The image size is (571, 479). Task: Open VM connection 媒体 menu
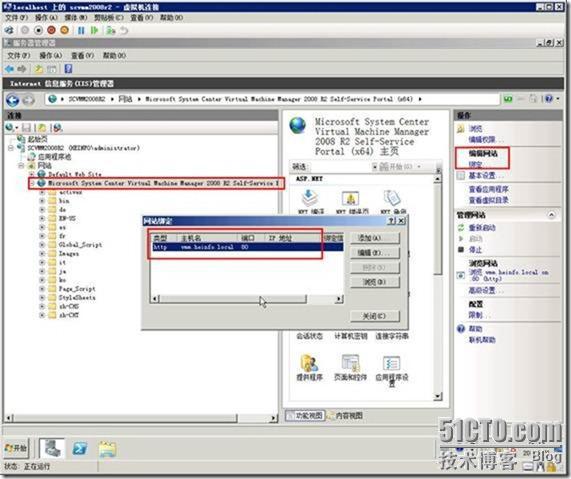[75, 17]
